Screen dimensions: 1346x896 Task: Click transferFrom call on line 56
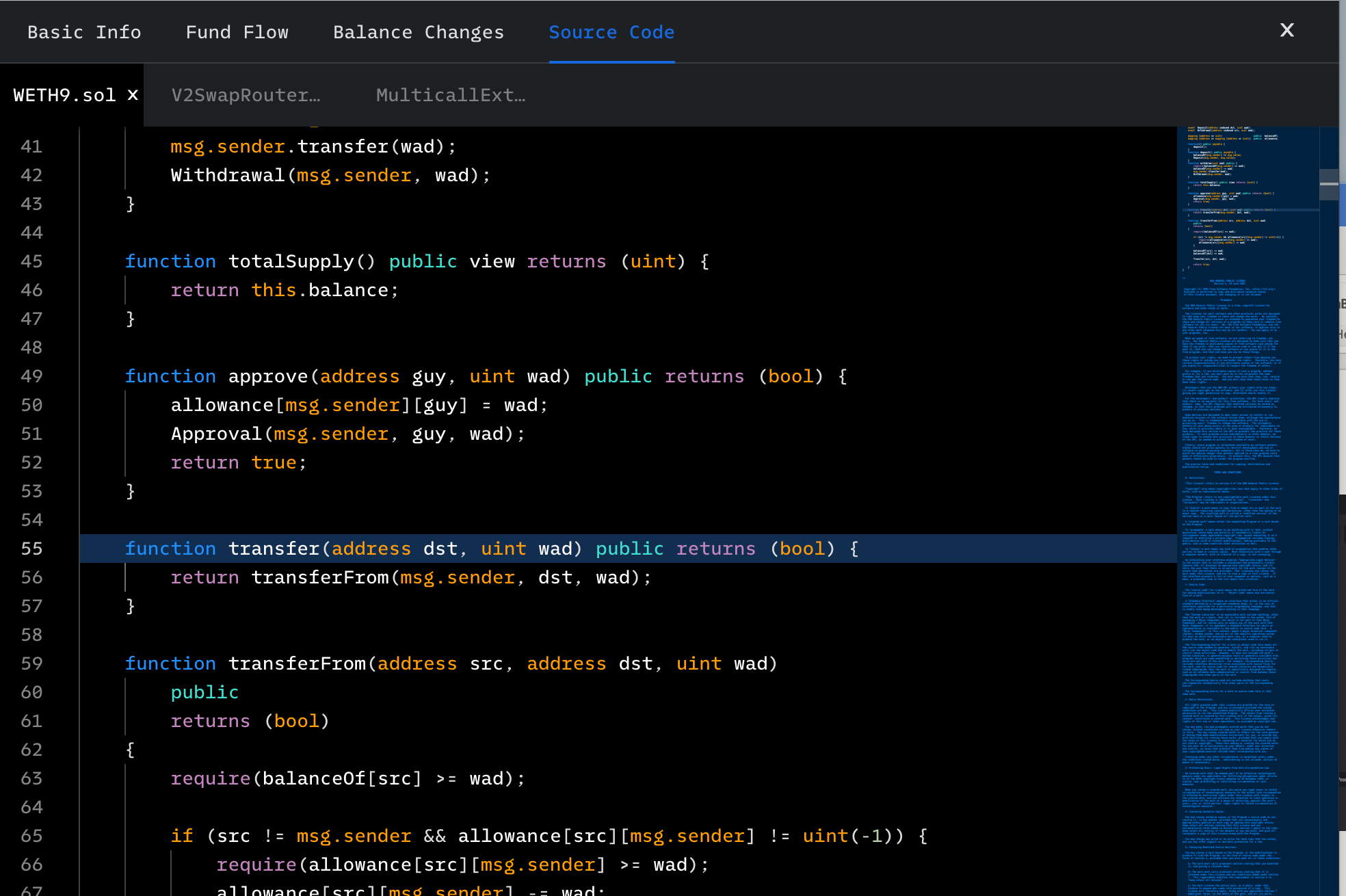tap(320, 577)
